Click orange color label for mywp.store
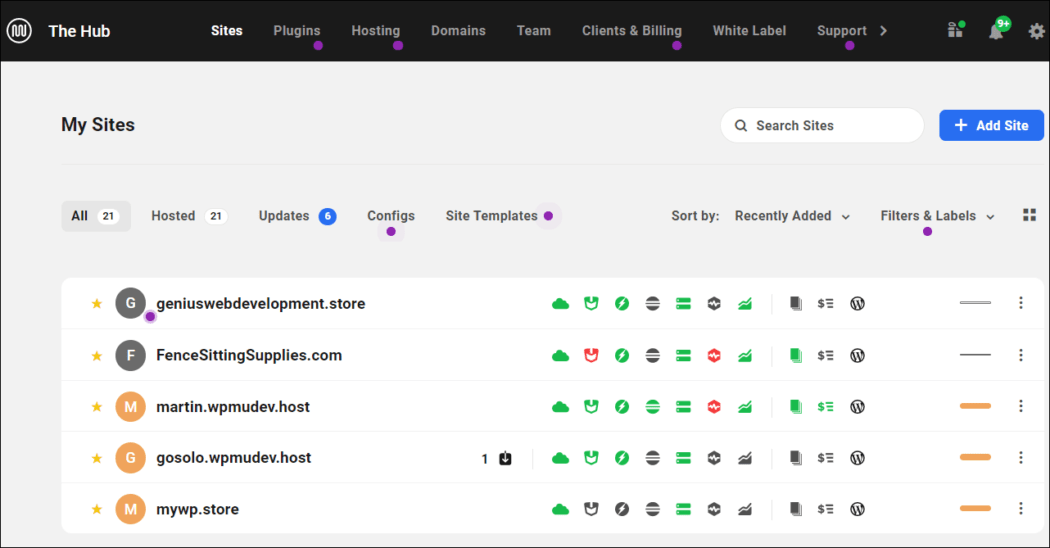 (975, 508)
